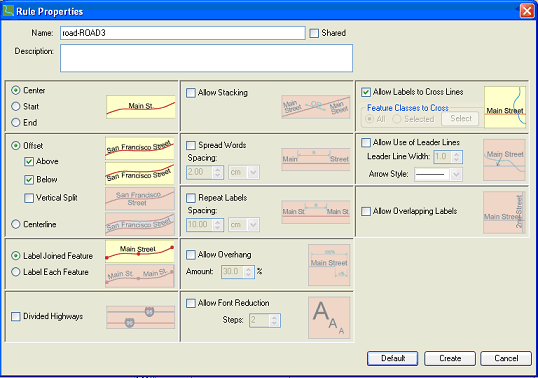The image size is (538, 378).
Task: Click the Font Reduction AAA preview
Action: pos(329,318)
